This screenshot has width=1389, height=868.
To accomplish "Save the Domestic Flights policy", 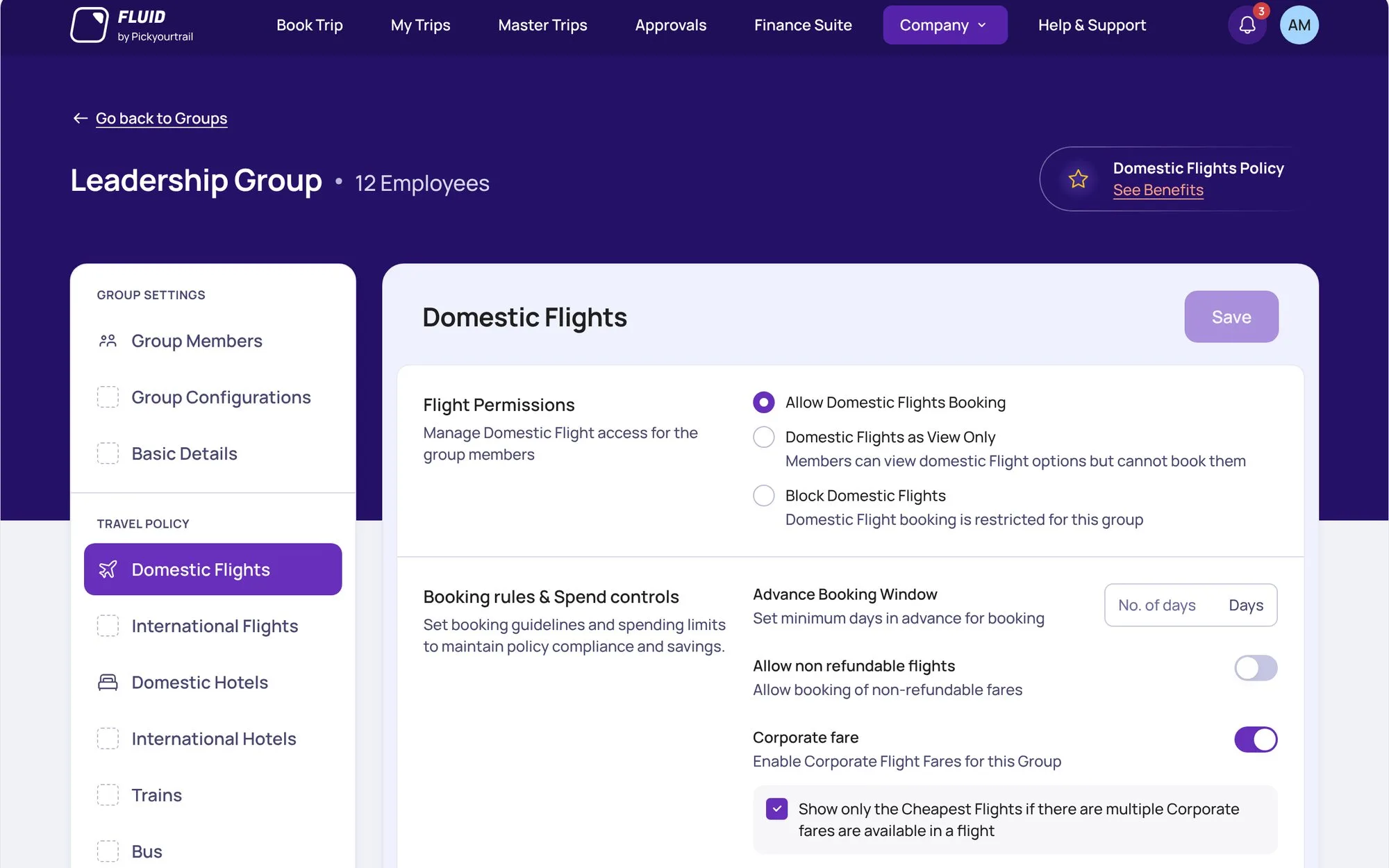I will point(1231,317).
